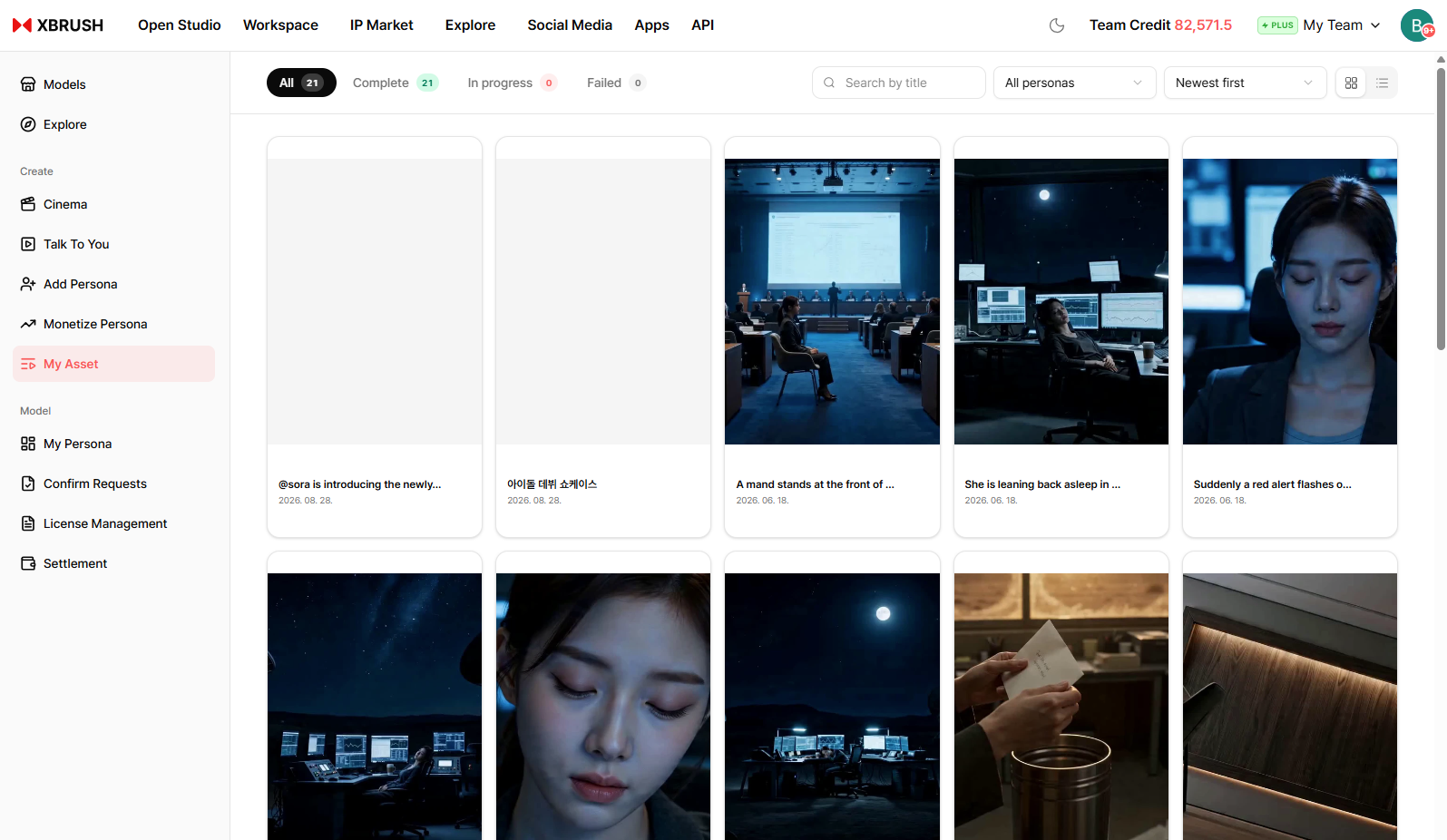1447x840 pixels.
Task: Click the Confirm Requests document icon
Action: (28, 483)
